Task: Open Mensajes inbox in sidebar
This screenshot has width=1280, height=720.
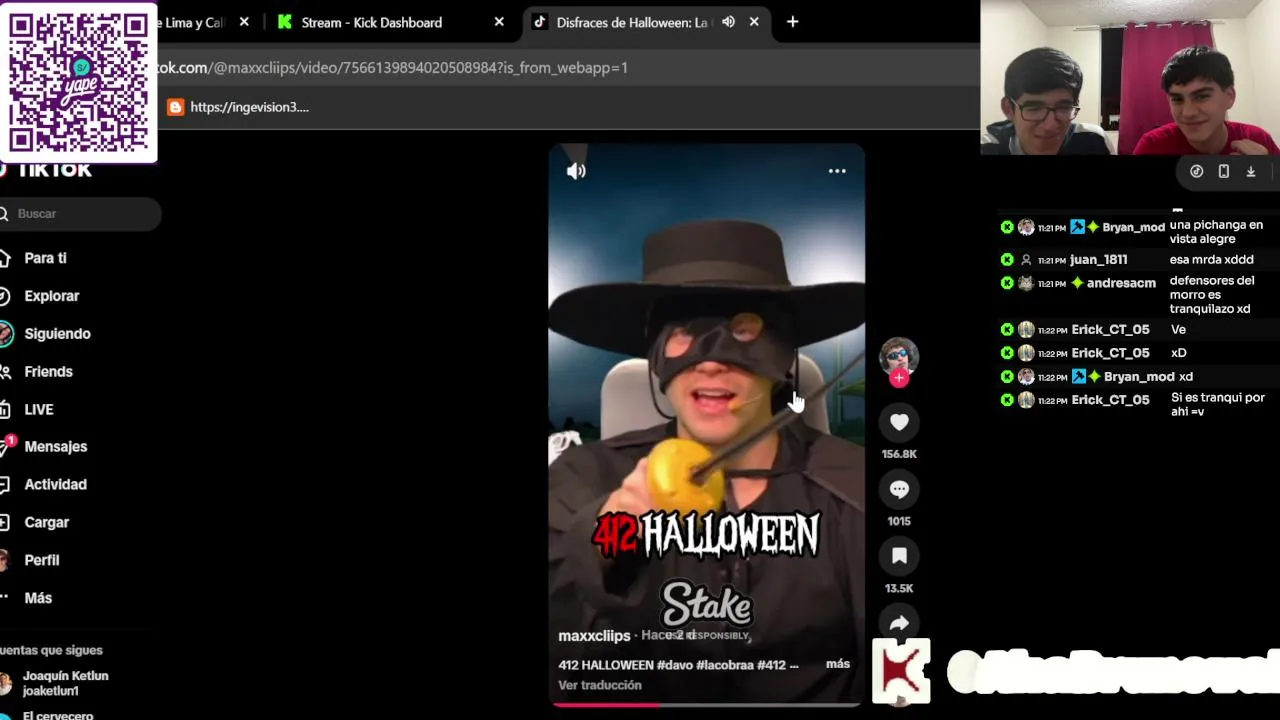Action: 55,447
